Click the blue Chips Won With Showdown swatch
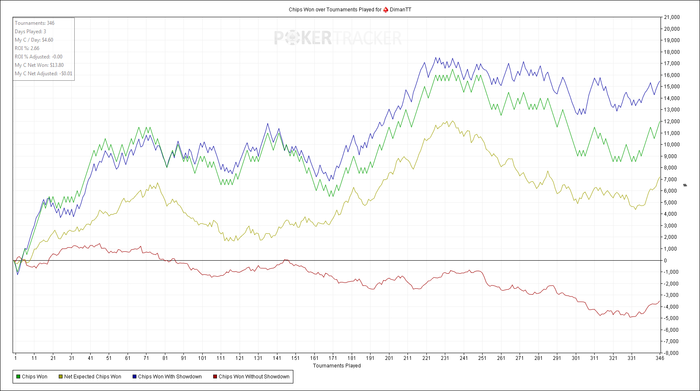Screen dimensions: 700x391 click(x=134, y=377)
